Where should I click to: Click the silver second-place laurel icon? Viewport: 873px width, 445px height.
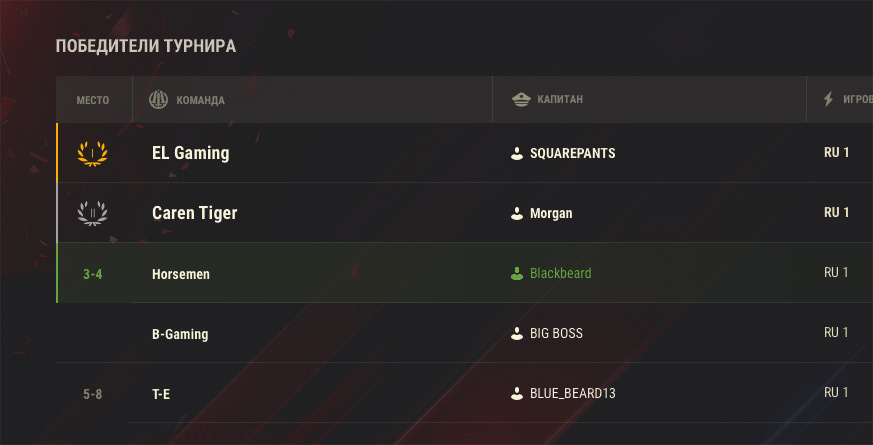(92, 213)
